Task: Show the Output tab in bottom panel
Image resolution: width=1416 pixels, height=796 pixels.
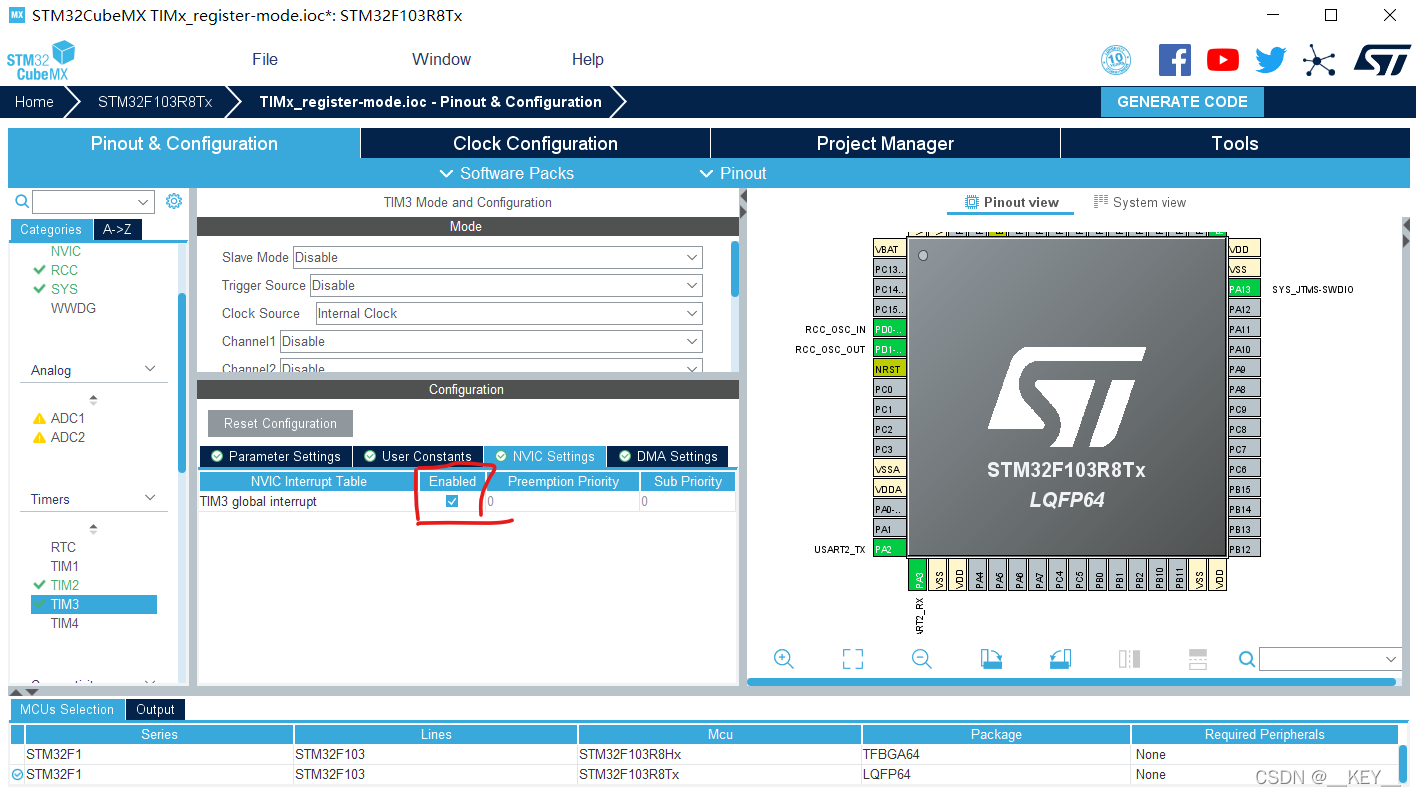Action: [x=155, y=709]
